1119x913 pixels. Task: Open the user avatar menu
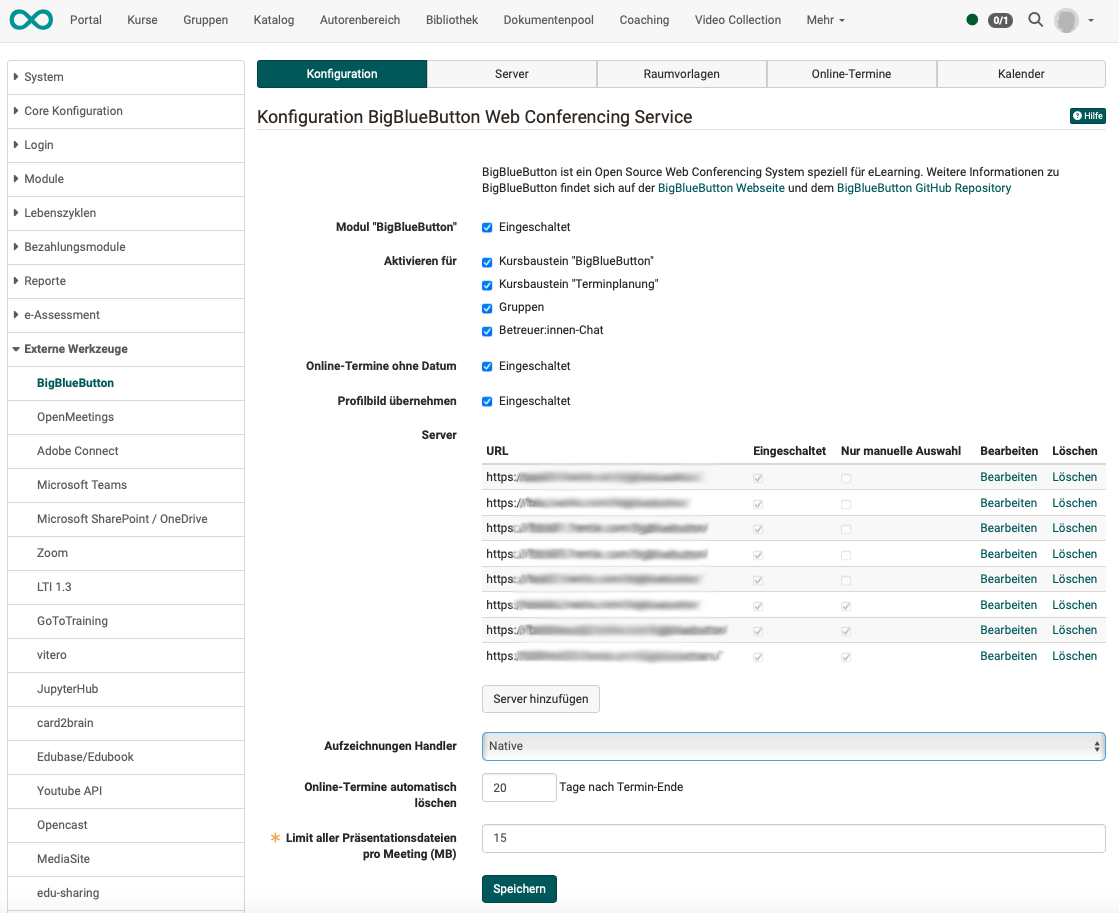(1067, 20)
